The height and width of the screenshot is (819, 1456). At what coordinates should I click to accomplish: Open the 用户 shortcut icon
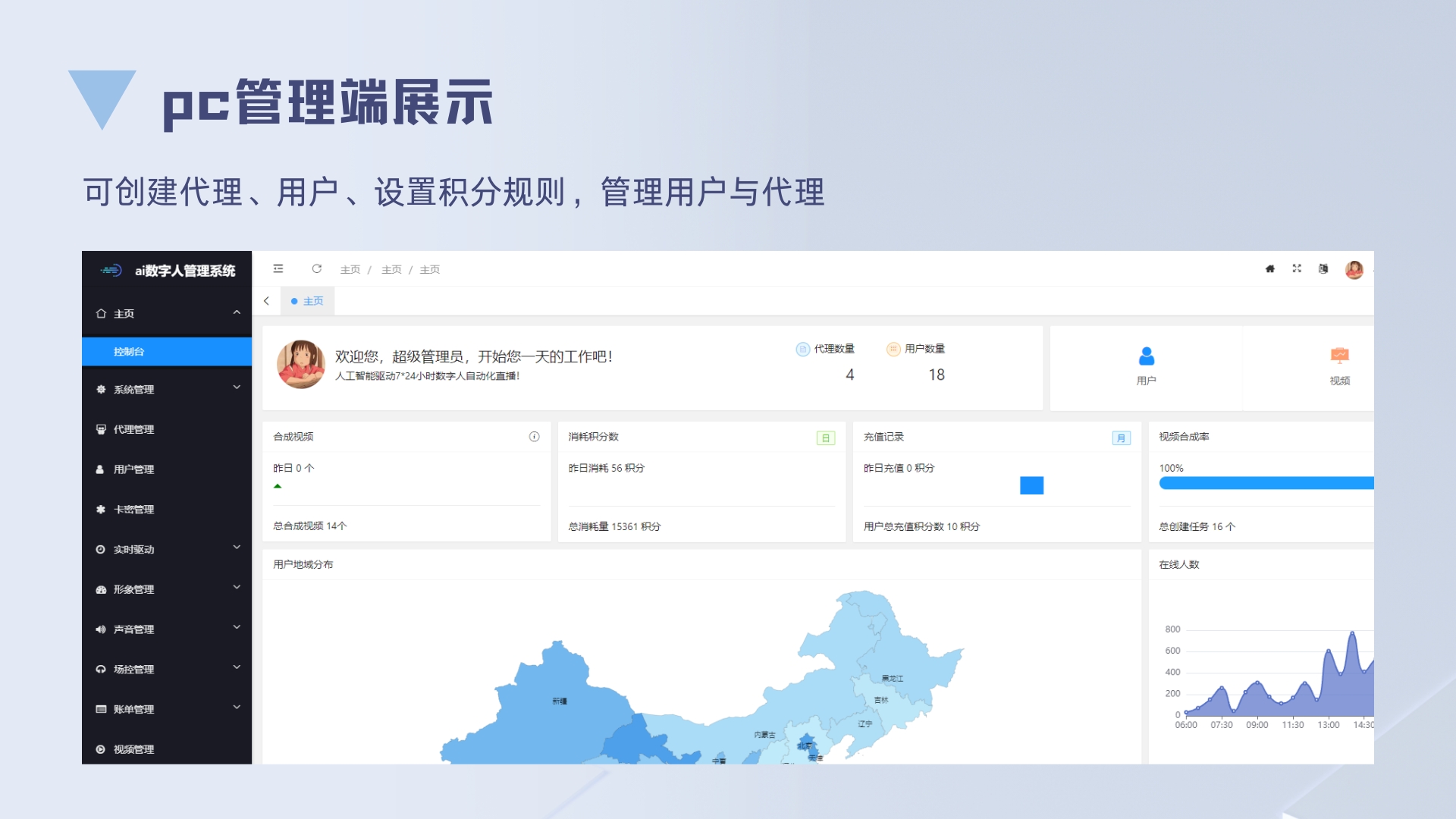click(1146, 356)
